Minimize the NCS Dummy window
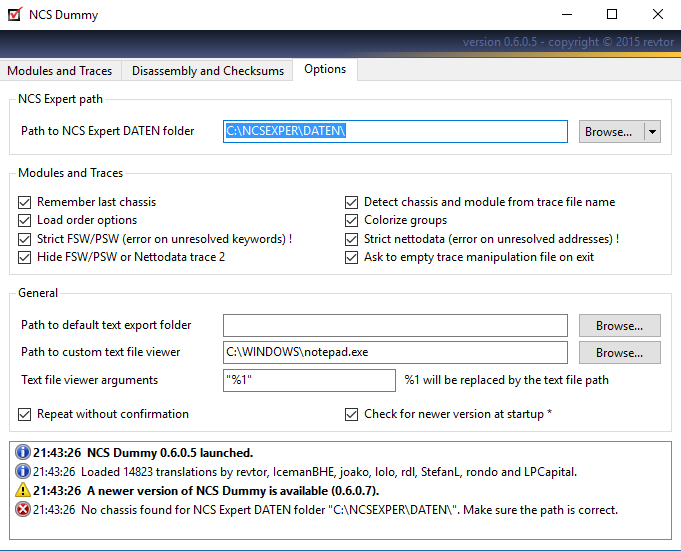 567,14
